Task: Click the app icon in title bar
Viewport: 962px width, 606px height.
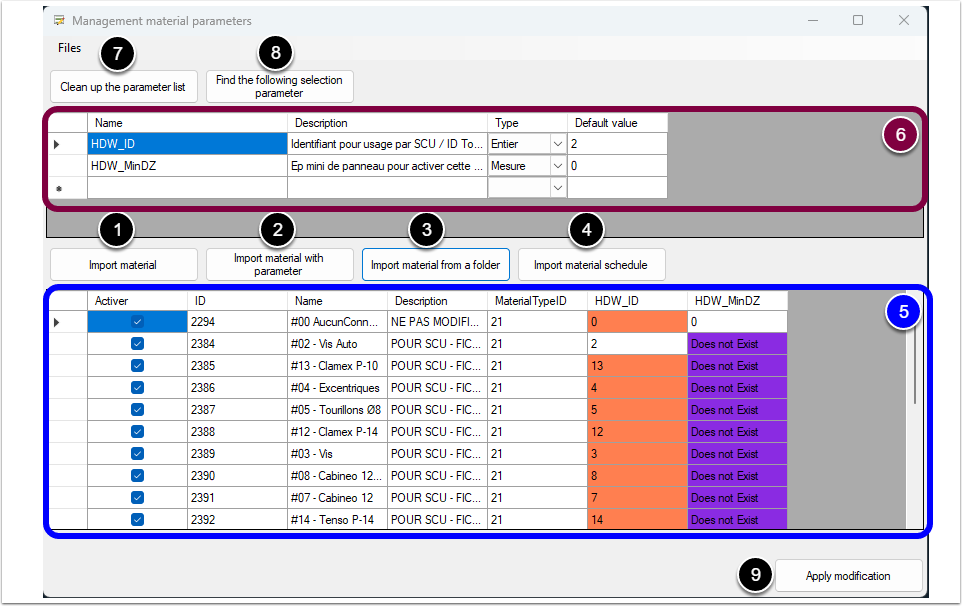Action: (59, 20)
